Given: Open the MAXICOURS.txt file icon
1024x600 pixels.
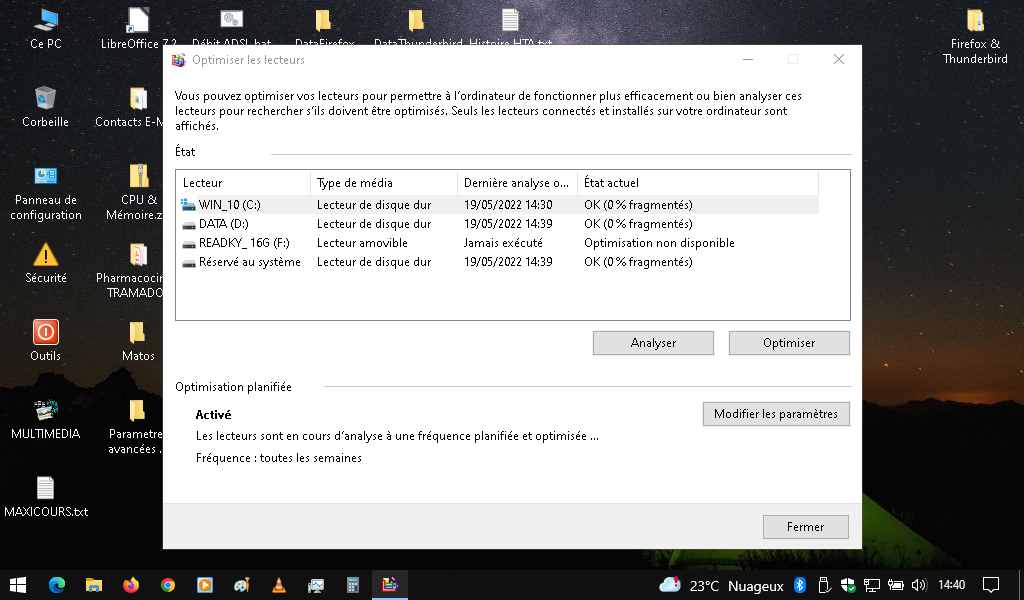Looking at the screenshot, I should click(x=46, y=497).
